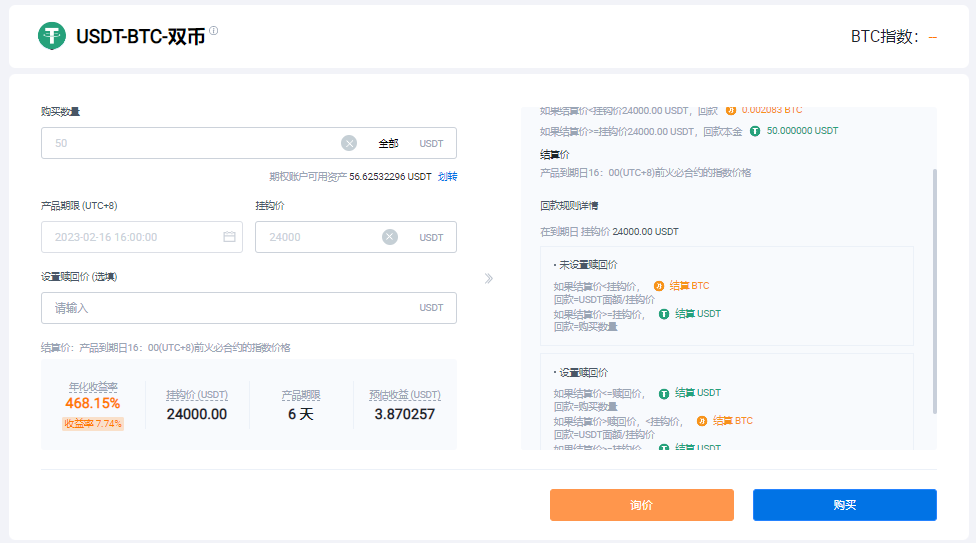The width and height of the screenshot is (976, 543).
Task: Click the 结算价 heading in the right panel
Action: point(555,154)
